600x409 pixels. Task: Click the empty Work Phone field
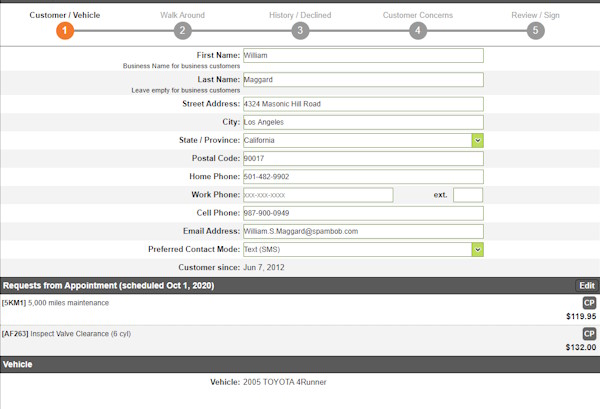[x=318, y=195]
